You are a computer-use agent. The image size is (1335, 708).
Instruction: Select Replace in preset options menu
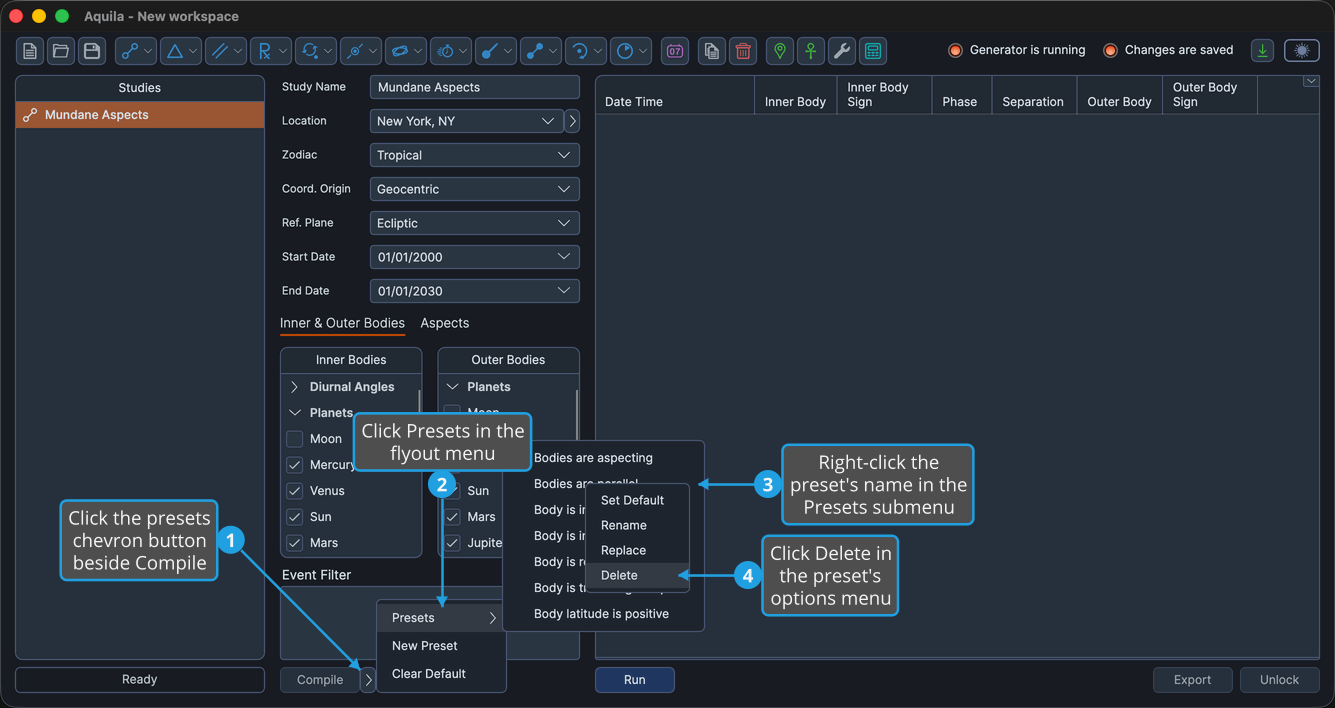[x=639, y=550]
